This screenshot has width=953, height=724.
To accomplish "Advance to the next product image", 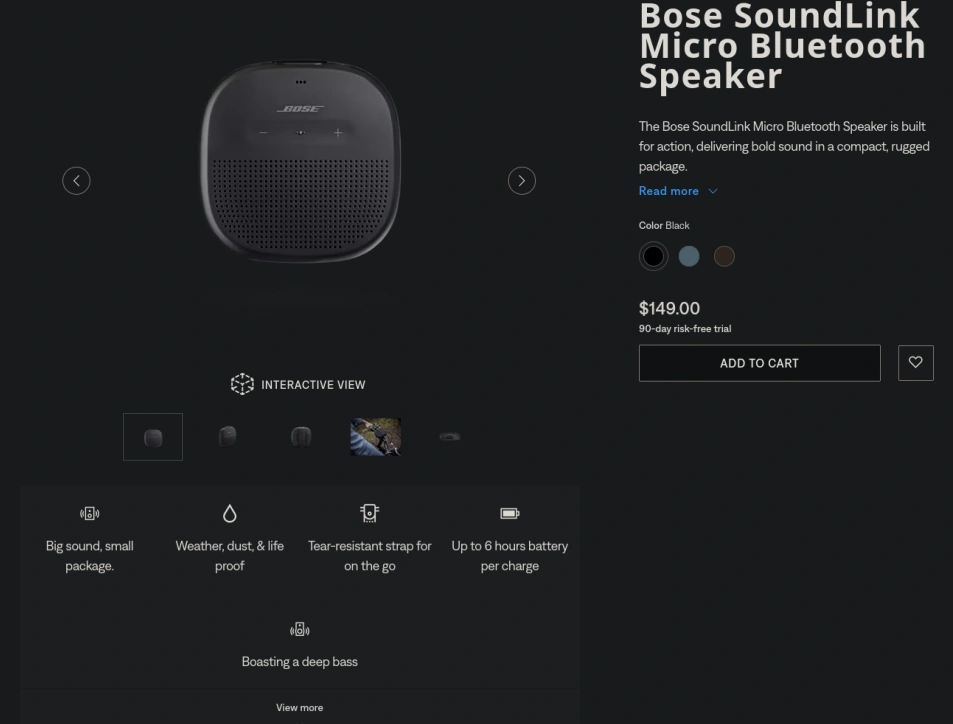I will [x=521, y=181].
